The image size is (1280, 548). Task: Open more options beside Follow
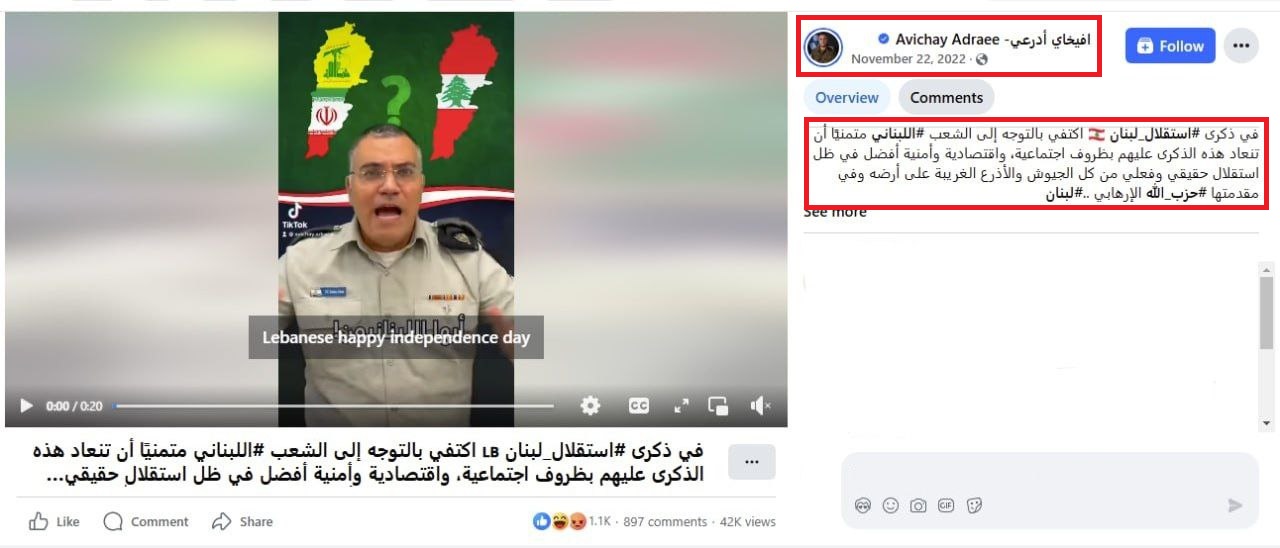point(1241,46)
